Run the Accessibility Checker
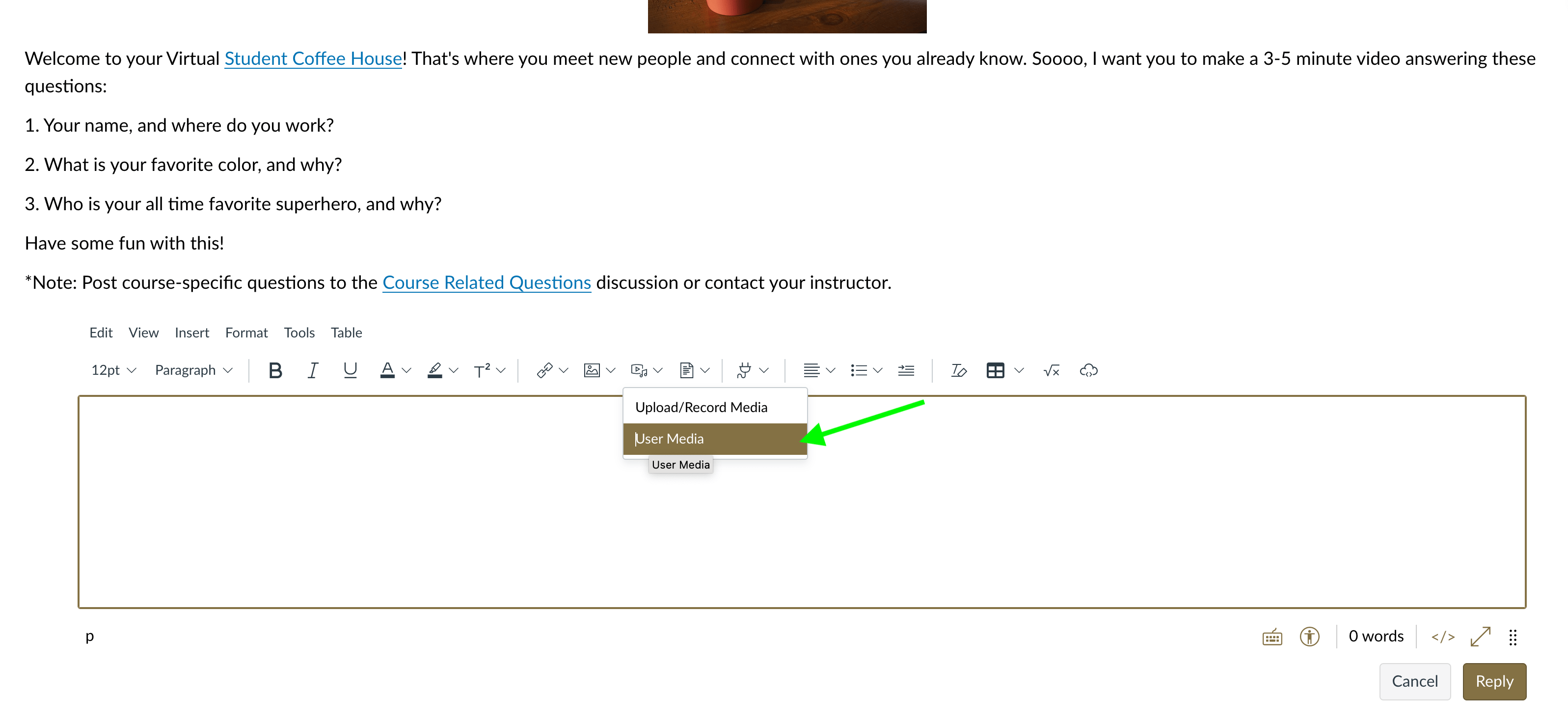This screenshot has height=724, width=1568. tap(1309, 636)
